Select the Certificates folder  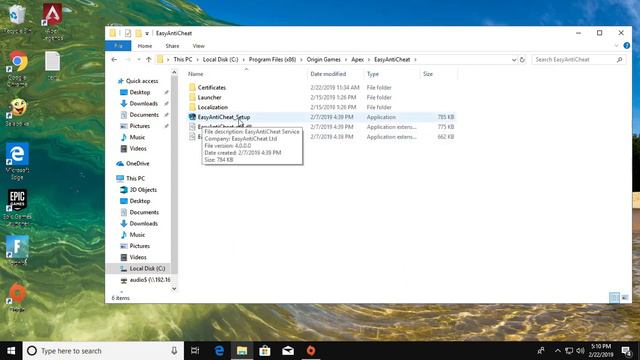[211, 87]
